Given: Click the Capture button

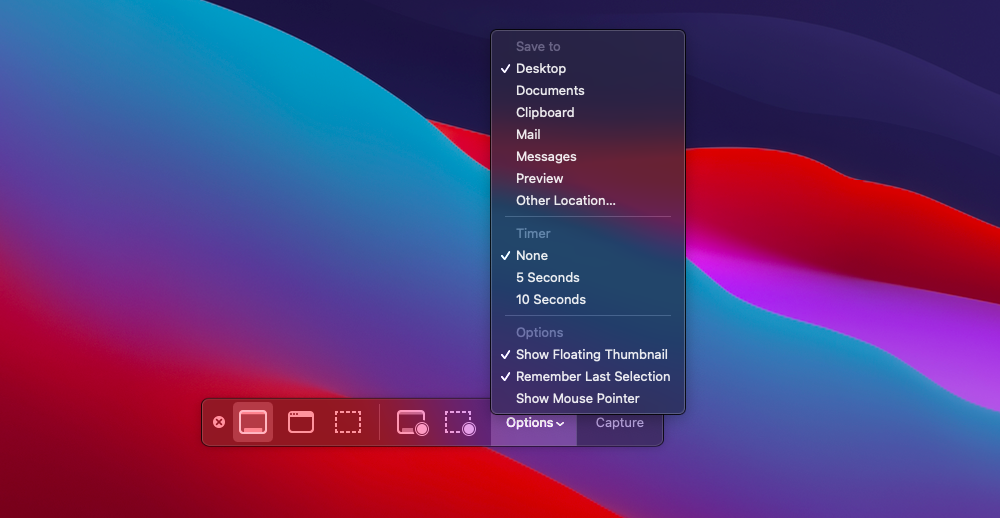Looking at the screenshot, I should pos(619,422).
